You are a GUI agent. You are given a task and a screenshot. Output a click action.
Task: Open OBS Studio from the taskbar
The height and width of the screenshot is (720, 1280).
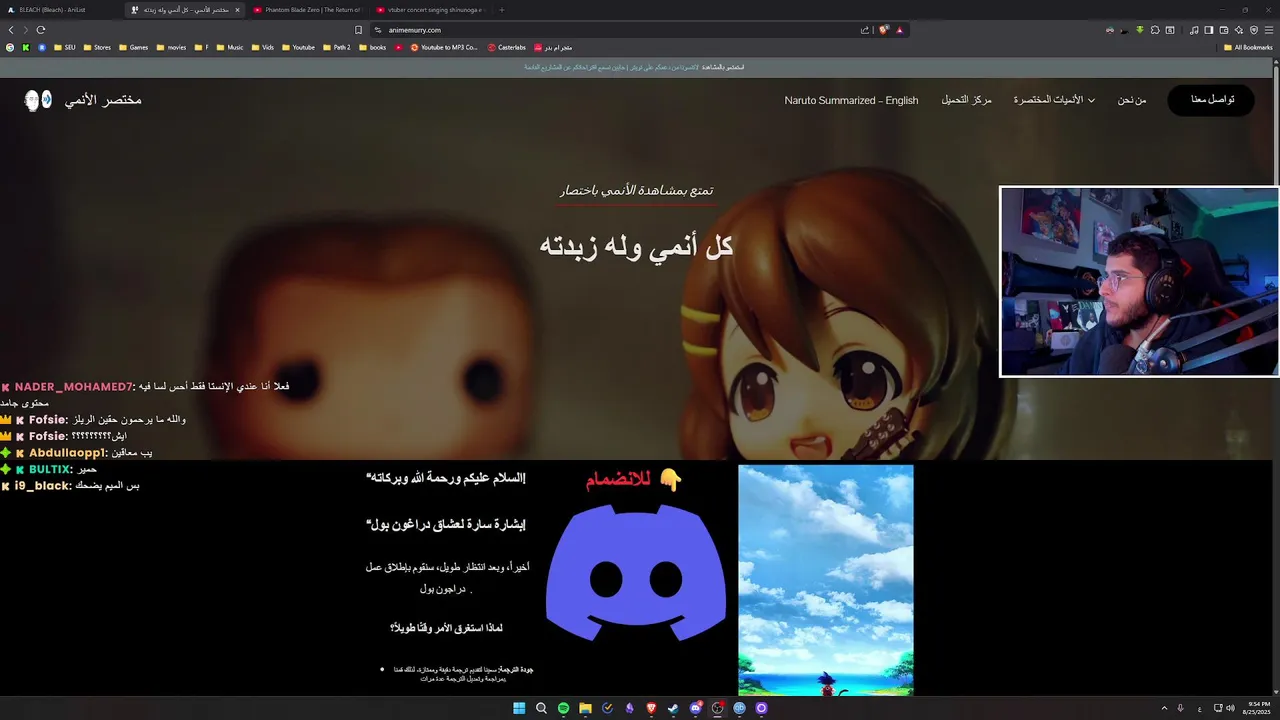(717, 708)
